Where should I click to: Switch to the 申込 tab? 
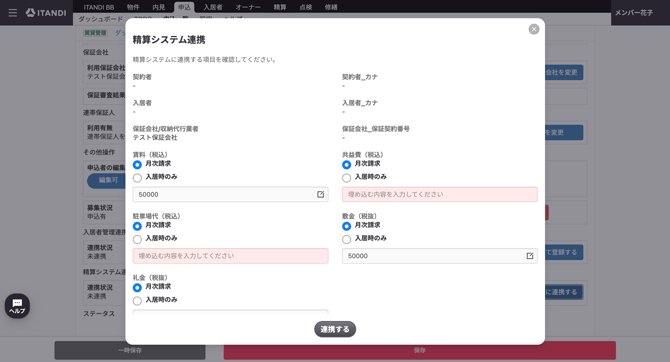[x=184, y=7]
